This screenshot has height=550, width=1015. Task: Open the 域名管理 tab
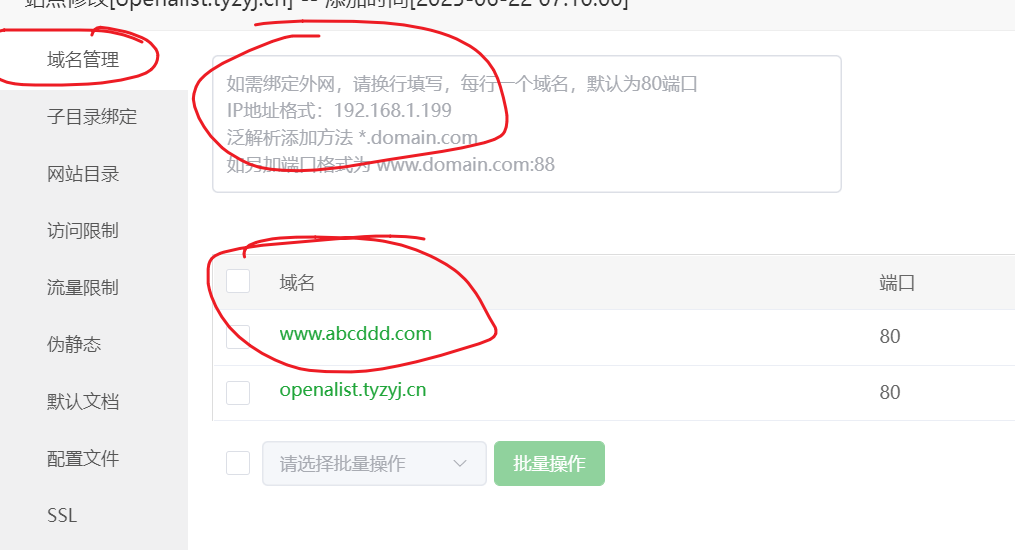[83, 60]
